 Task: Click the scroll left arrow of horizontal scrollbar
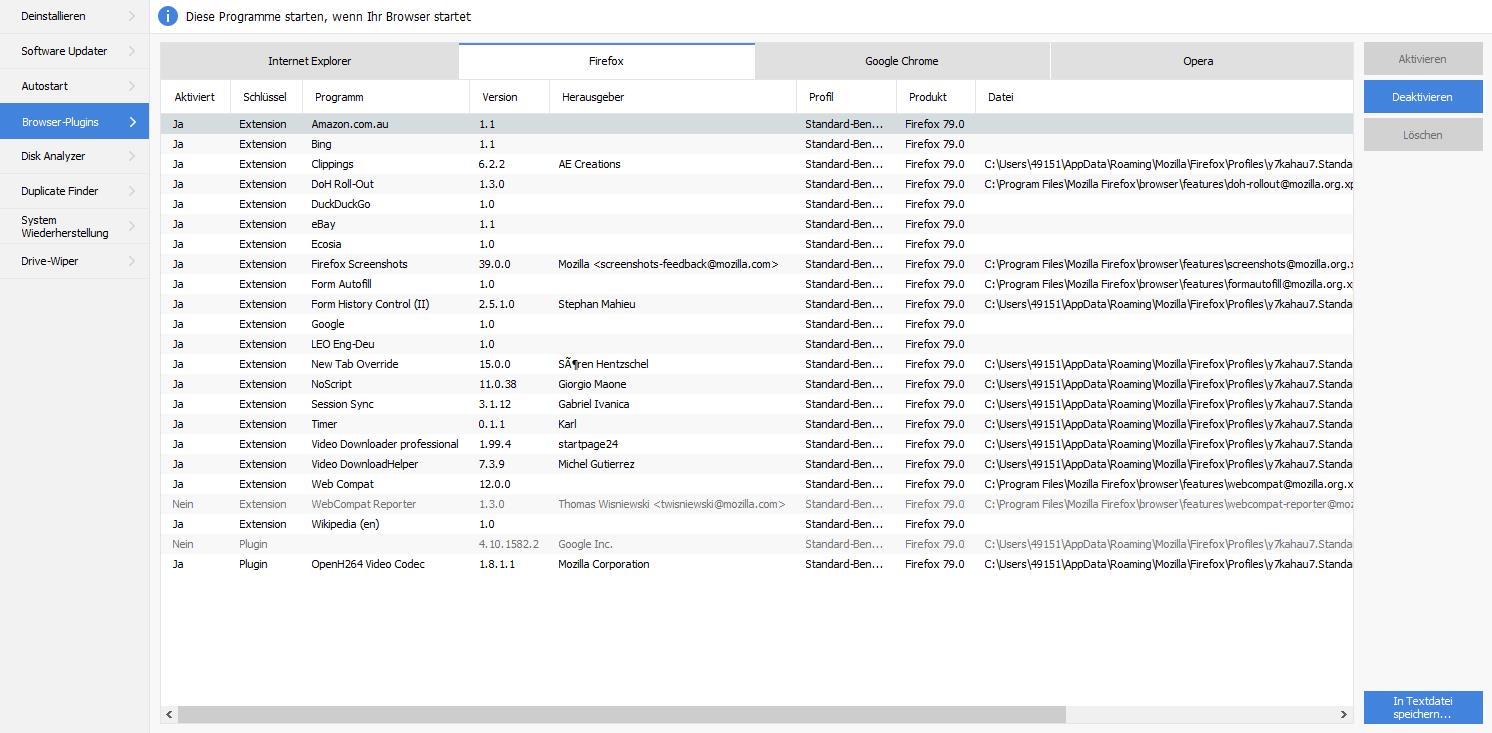(169, 714)
